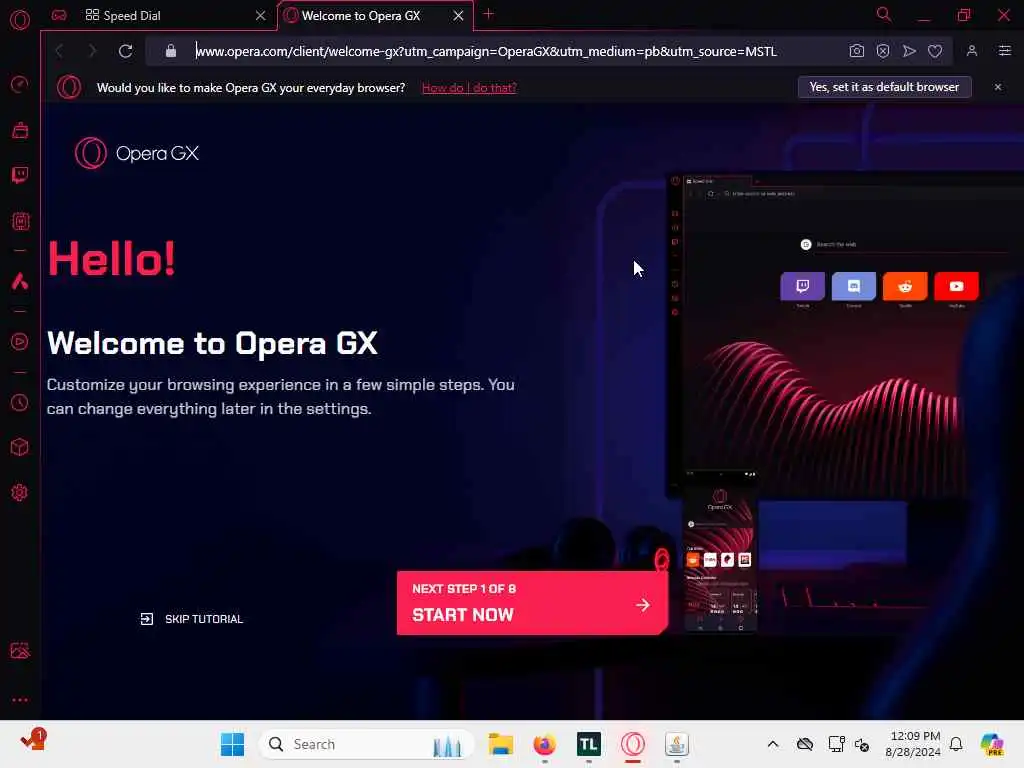1024x768 pixels.
Task: Click START NOW next step button
Action: [532, 603]
